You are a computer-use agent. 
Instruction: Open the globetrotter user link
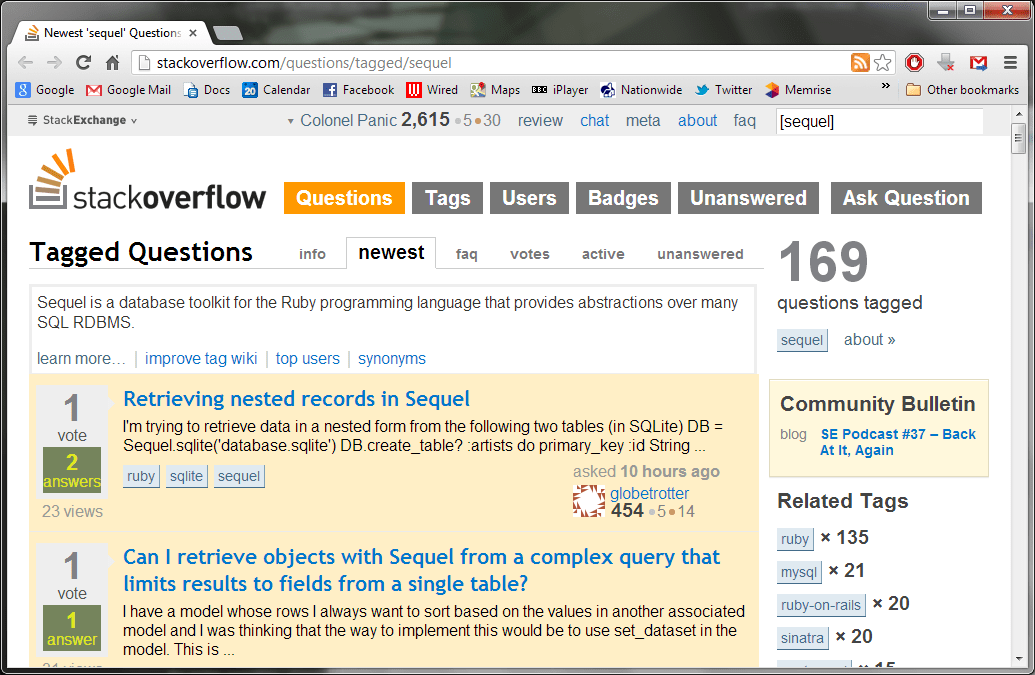point(649,493)
